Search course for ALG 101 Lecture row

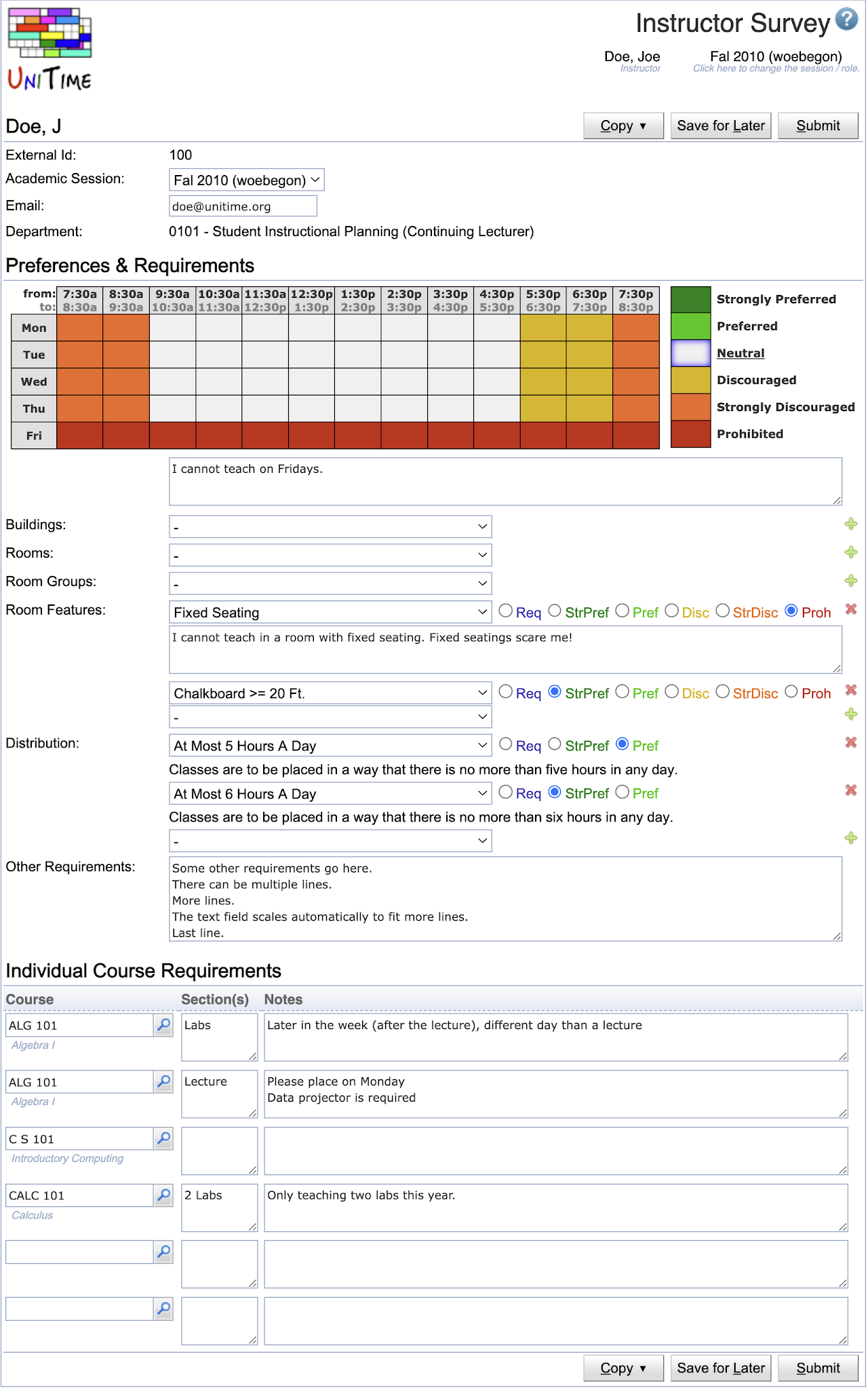point(163,1081)
